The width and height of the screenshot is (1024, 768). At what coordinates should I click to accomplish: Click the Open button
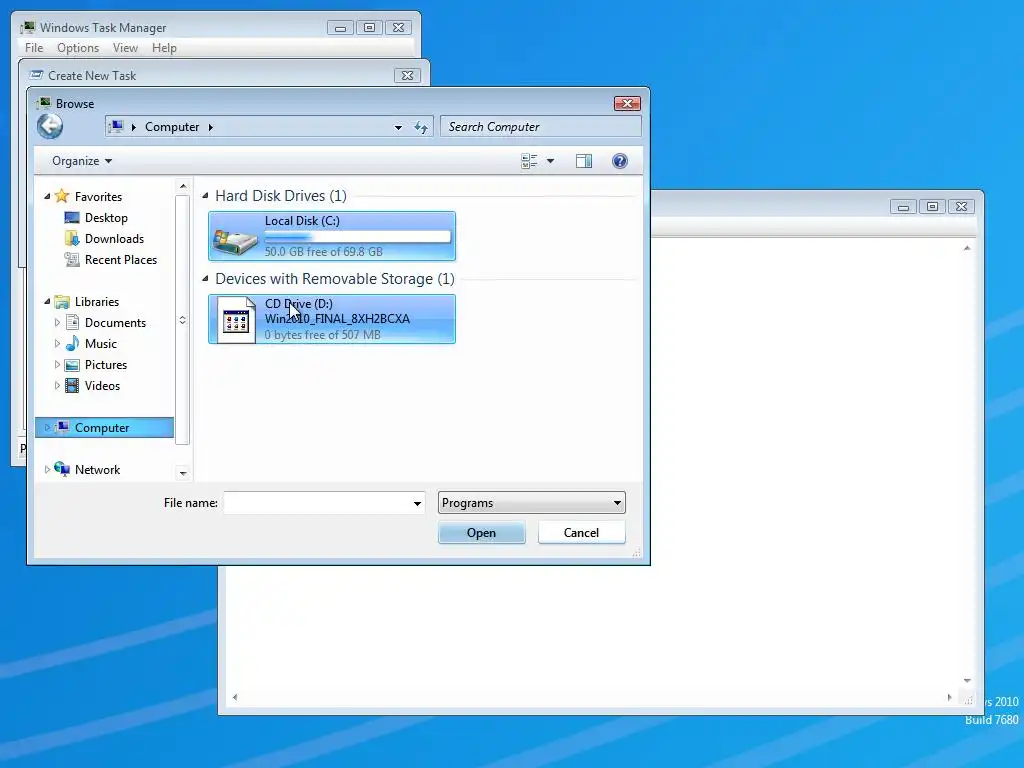[x=481, y=532]
